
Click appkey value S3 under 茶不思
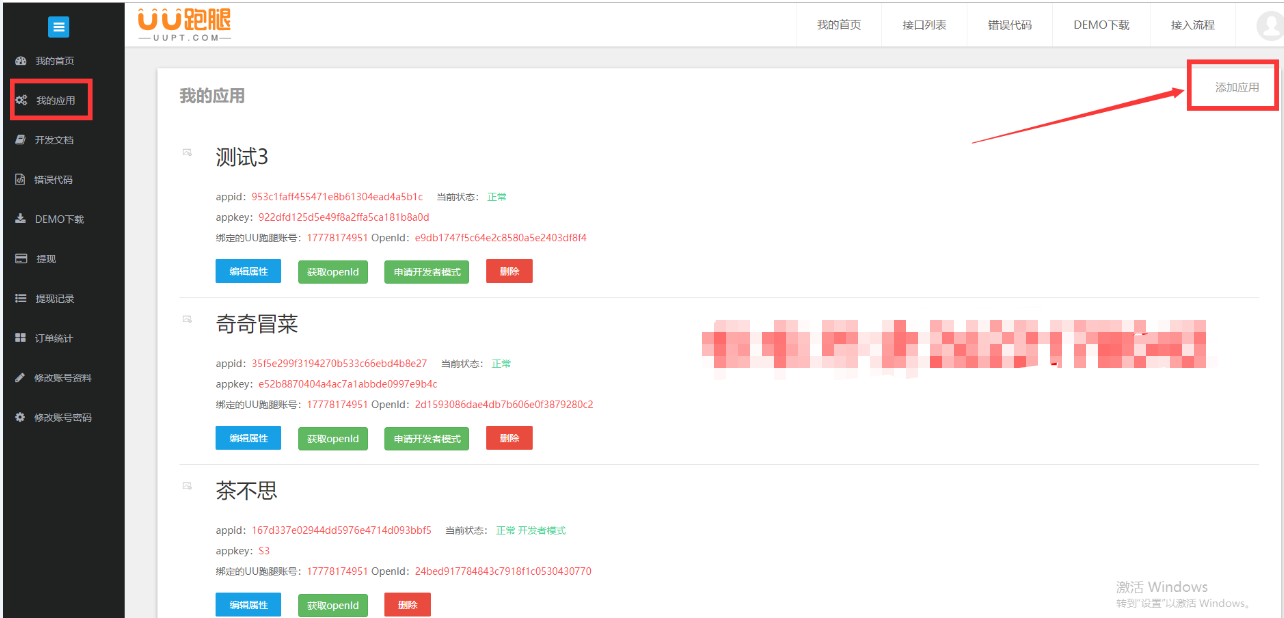[264, 551]
